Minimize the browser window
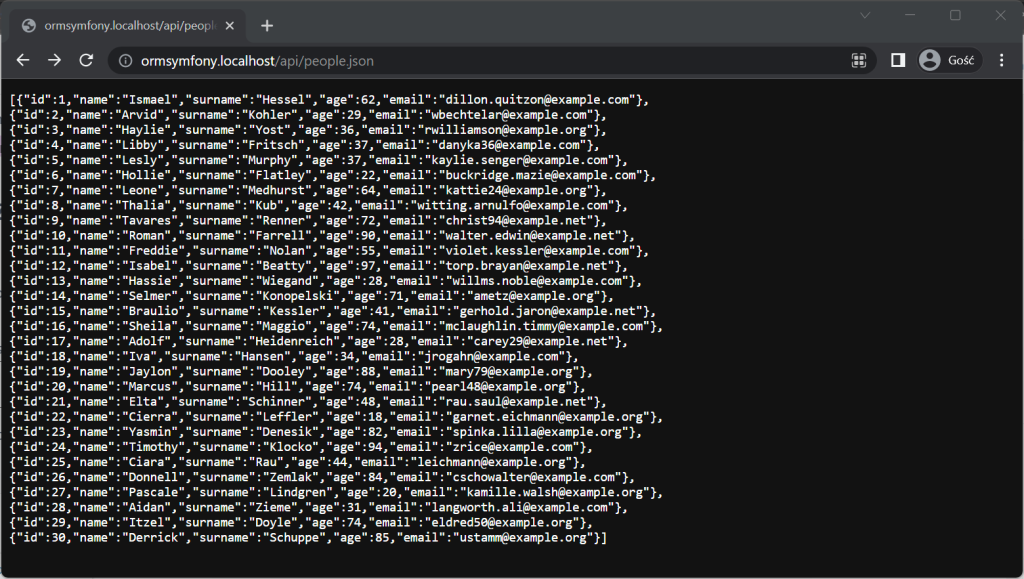The width and height of the screenshot is (1024, 579). [x=910, y=15]
